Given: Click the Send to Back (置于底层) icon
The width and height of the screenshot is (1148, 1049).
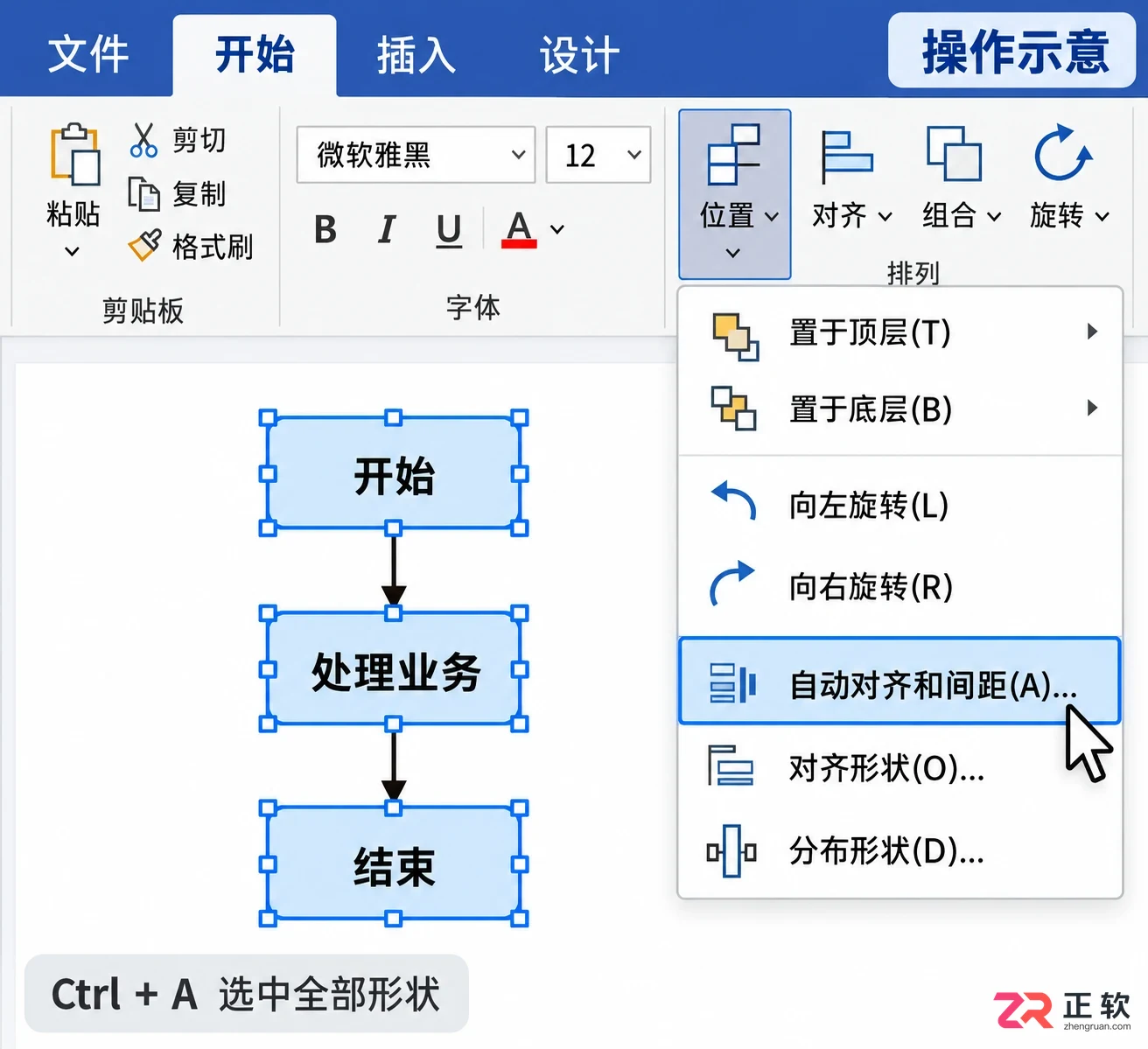Looking at the screenshot, I should point(733,408).
